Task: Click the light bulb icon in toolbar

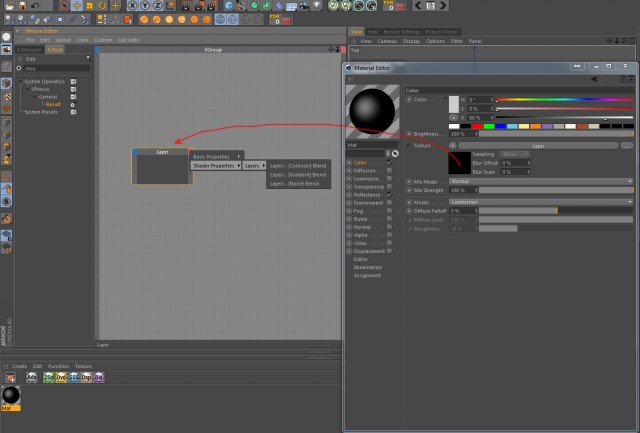Action: [x=317, y=5]
